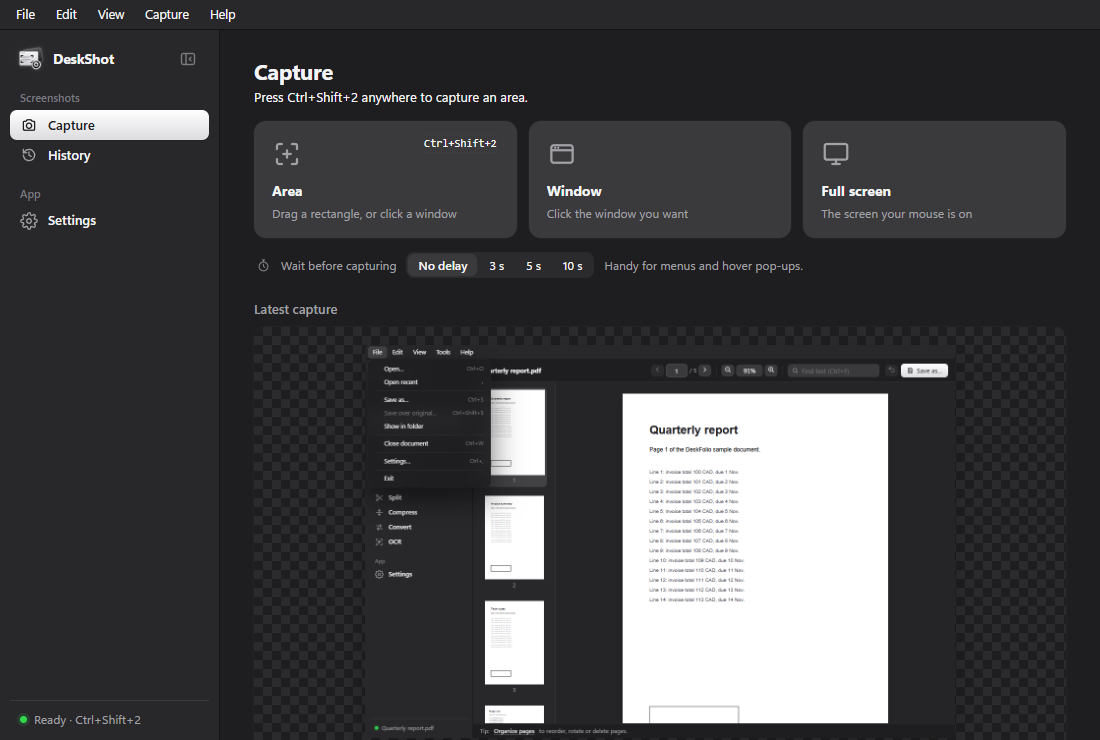Click the green Ready status indicator
1100x740 pixels.
(23, 720)
